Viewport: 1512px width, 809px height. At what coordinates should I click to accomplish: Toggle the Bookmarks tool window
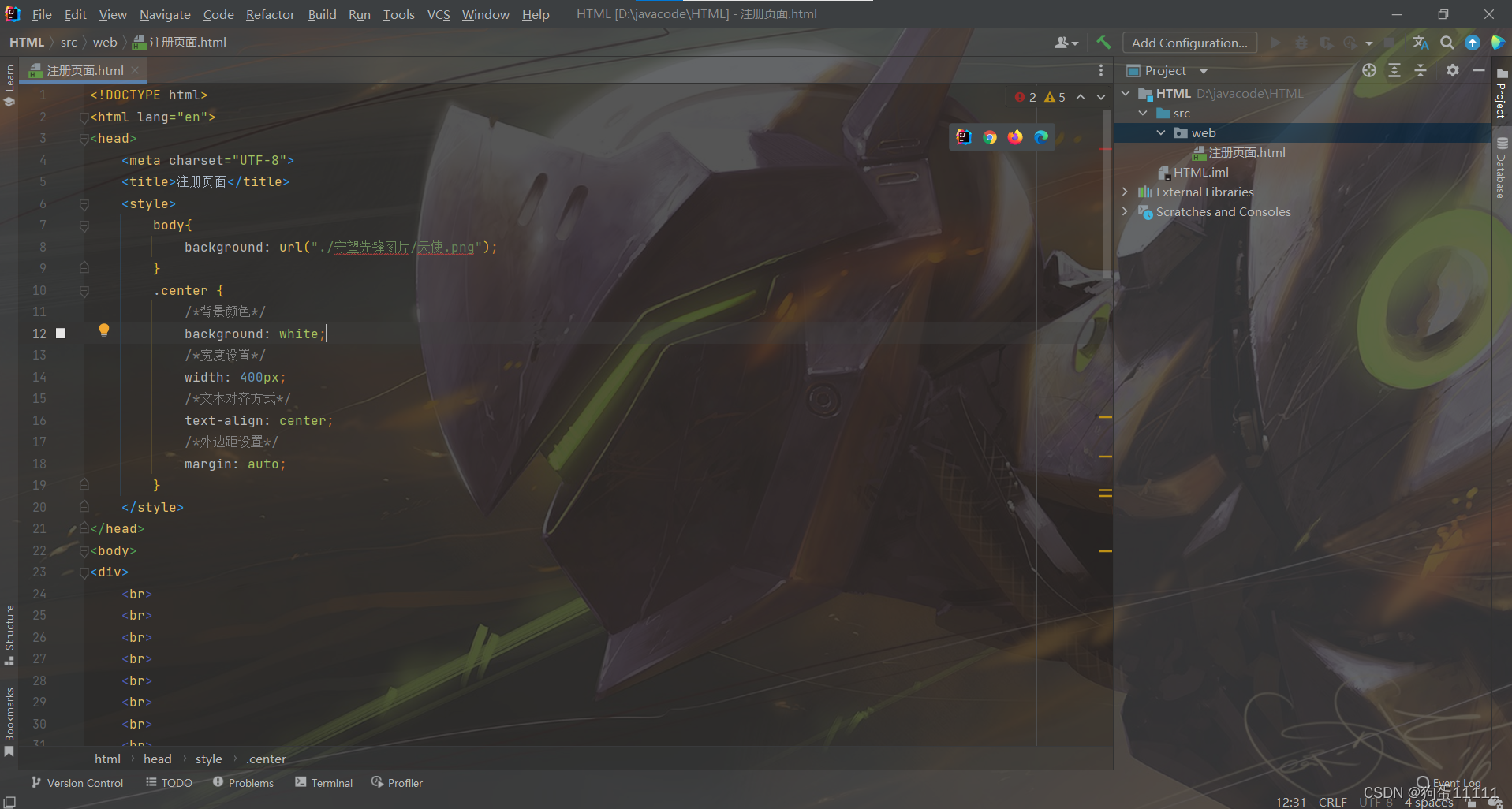point(9,722)
